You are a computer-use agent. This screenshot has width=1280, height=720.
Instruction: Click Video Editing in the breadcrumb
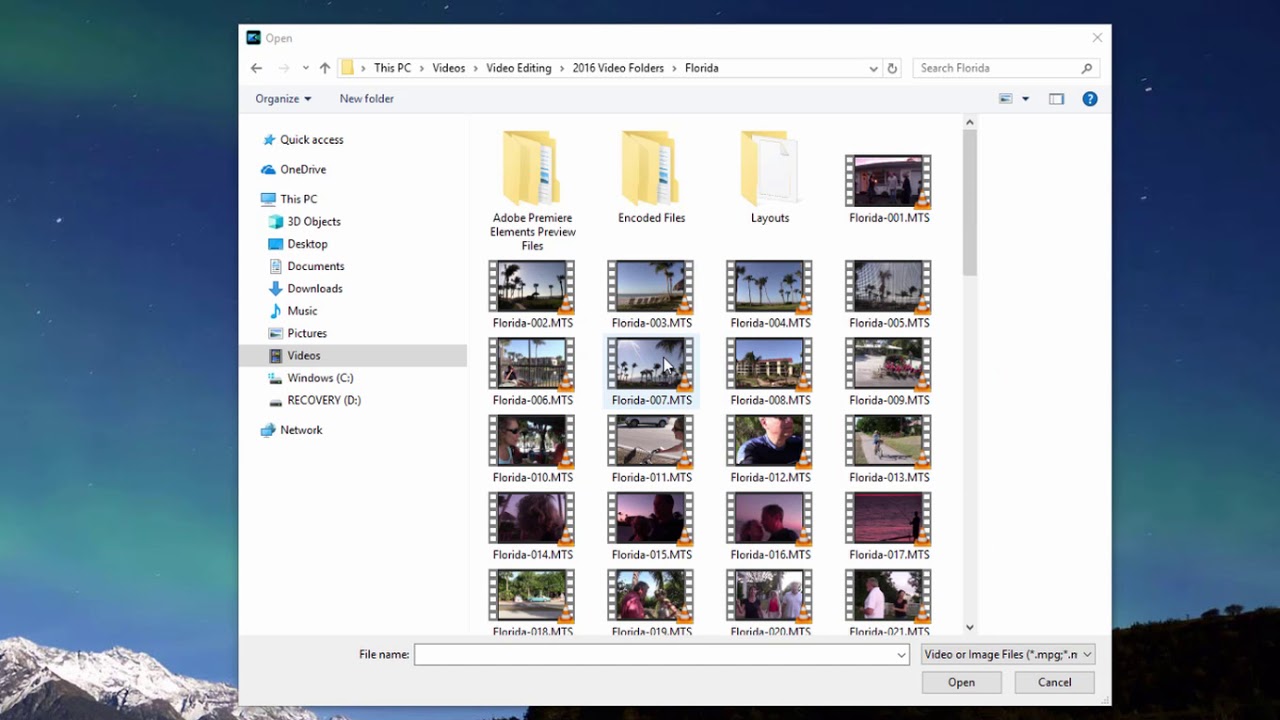click(x=518, y=68)
